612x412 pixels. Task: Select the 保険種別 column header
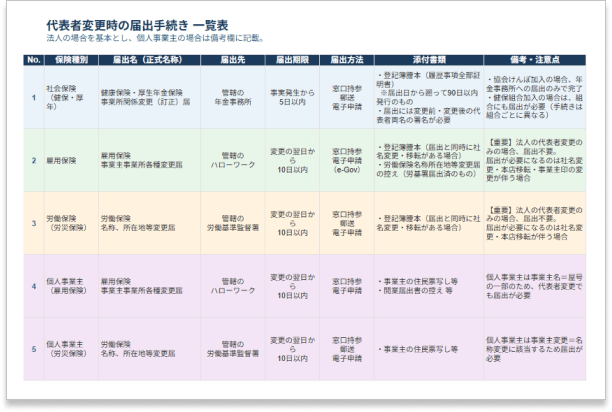(x=71, y=60)
